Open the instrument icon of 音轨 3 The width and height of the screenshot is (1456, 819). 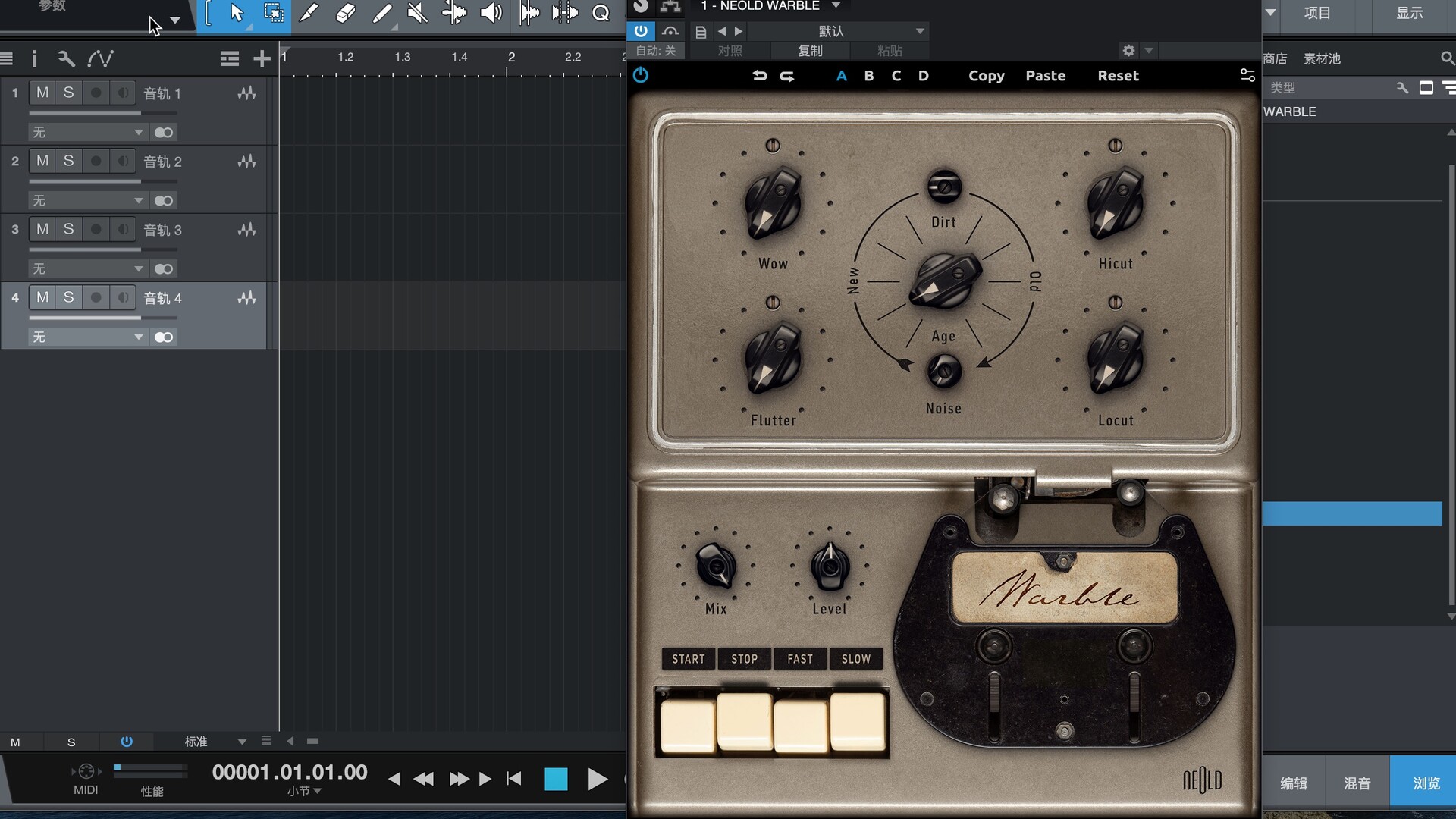[x=246, y=230]
